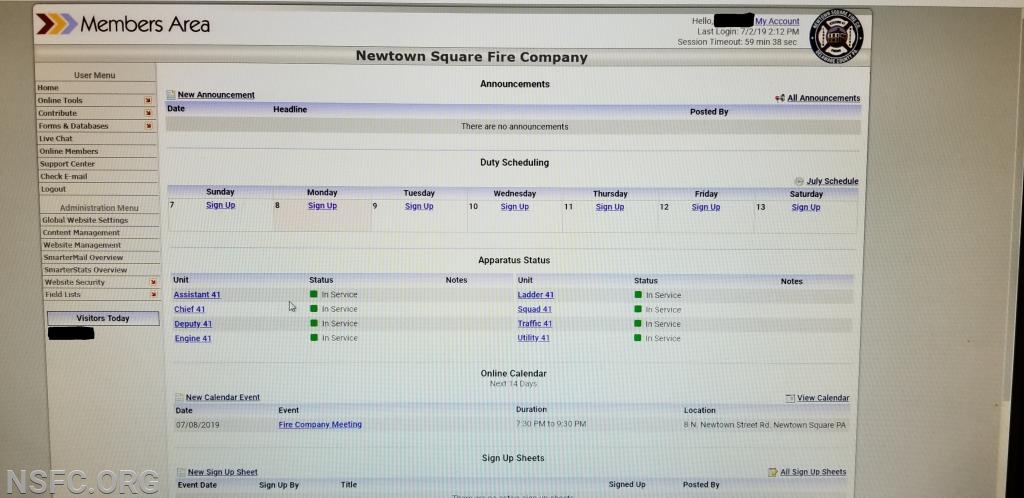Click the All Announcements megaphone icon
The width and height of the screenshot is (1024, 498).
(780, 98)
